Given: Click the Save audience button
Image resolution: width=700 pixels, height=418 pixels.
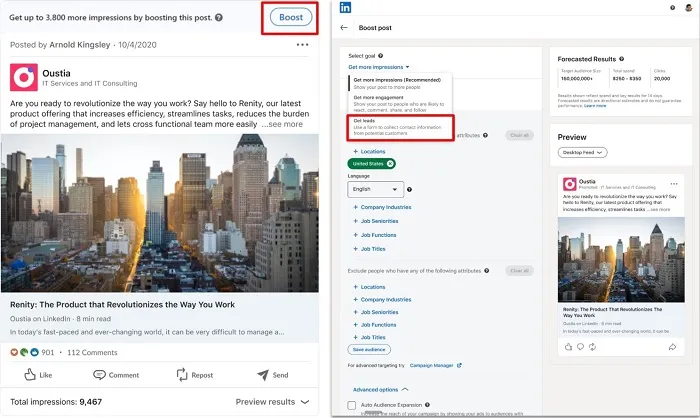Looking at the screenshot, I should [369, 349].
